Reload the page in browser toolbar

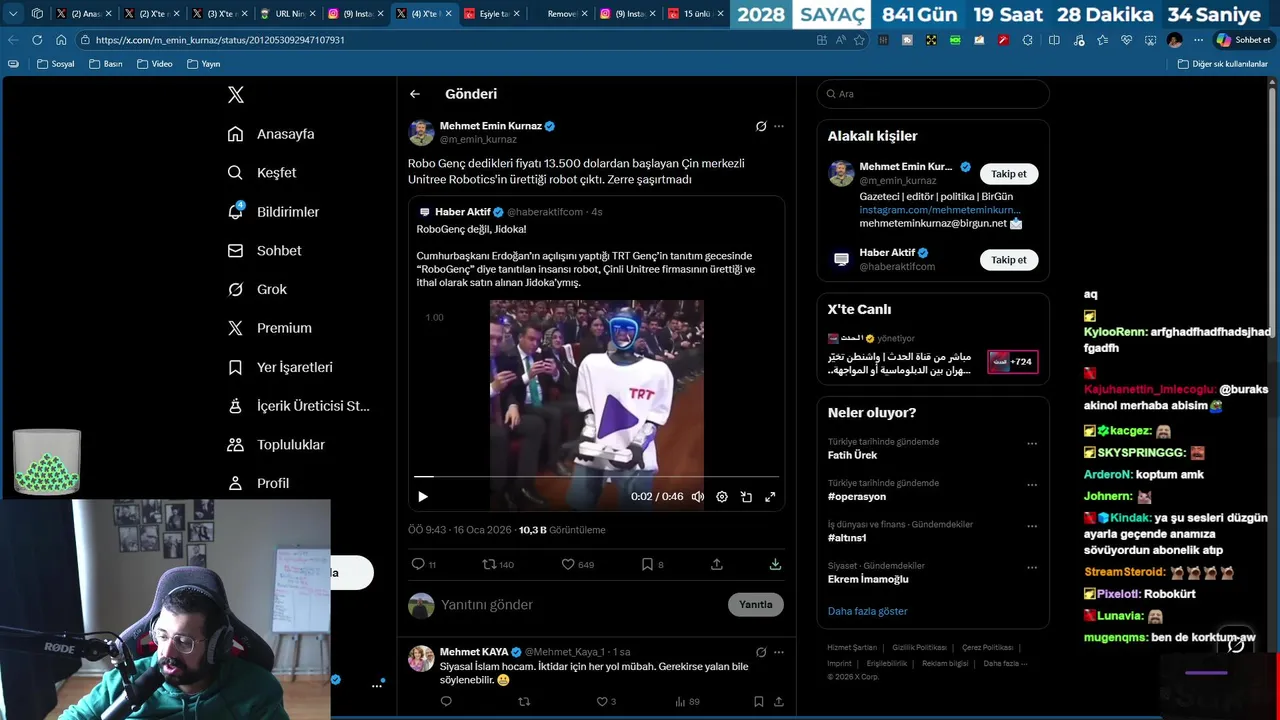coord(37,40)
